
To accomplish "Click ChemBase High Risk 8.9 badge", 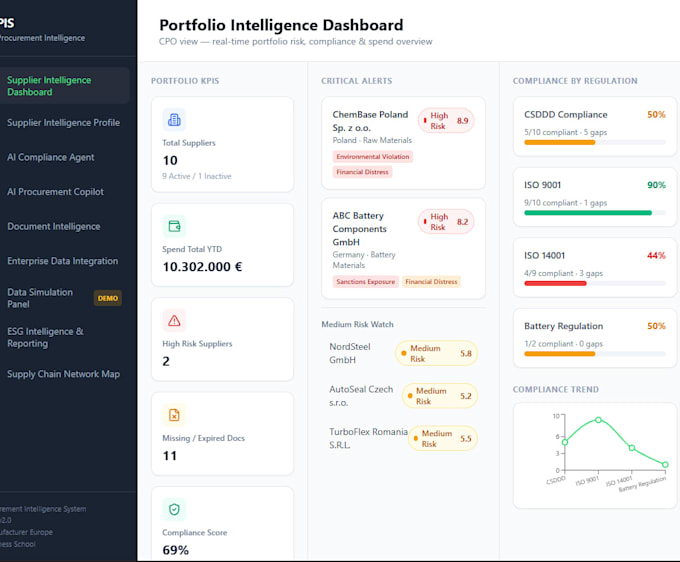I will tap(446, 121).
